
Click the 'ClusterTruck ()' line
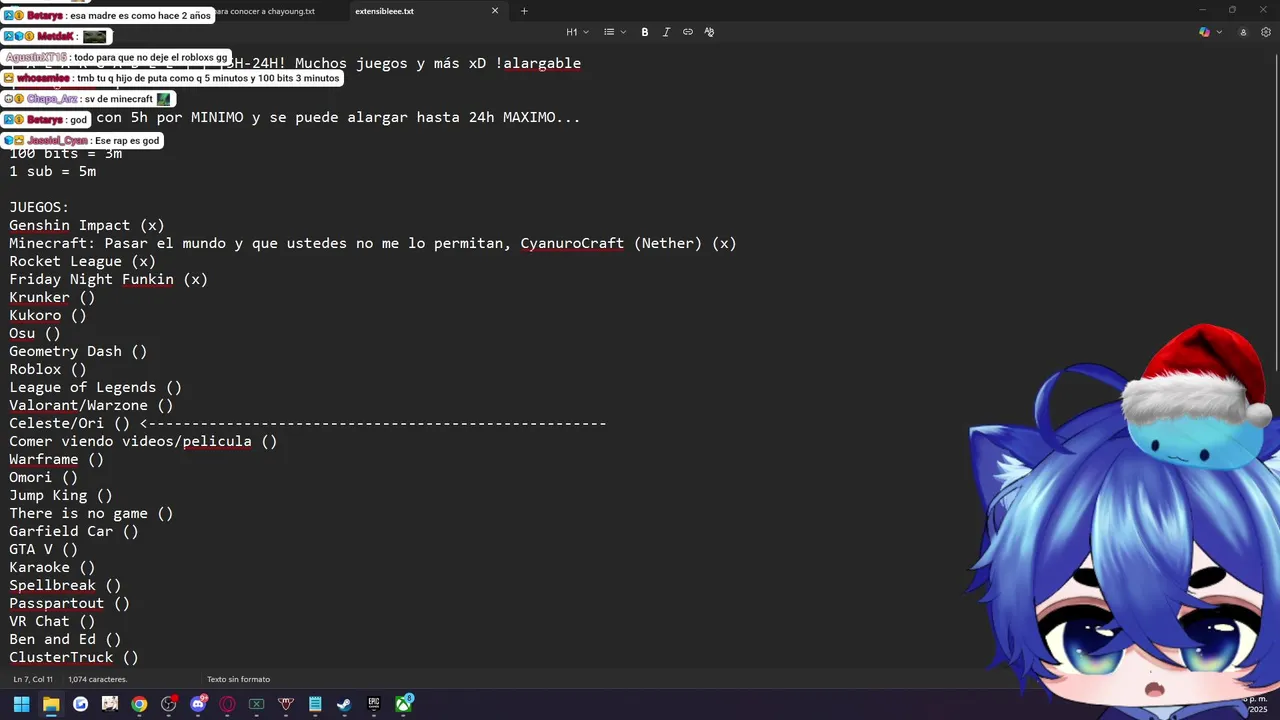coord(74,657)
